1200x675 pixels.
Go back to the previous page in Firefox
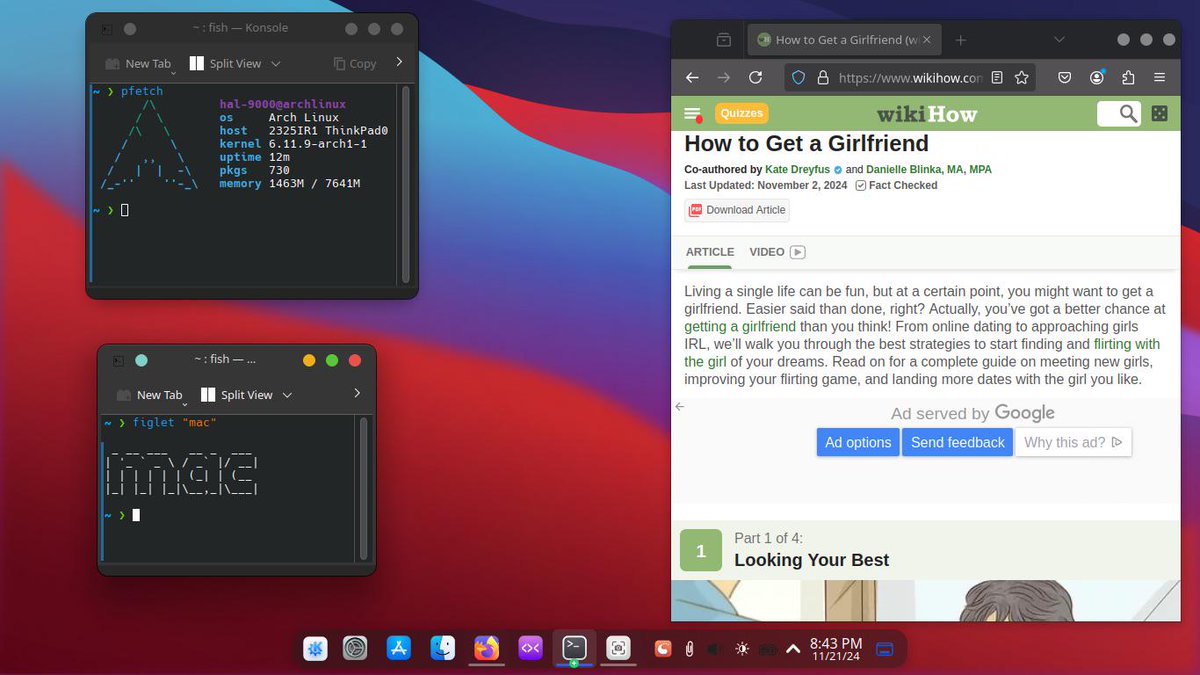pos(691,77)
